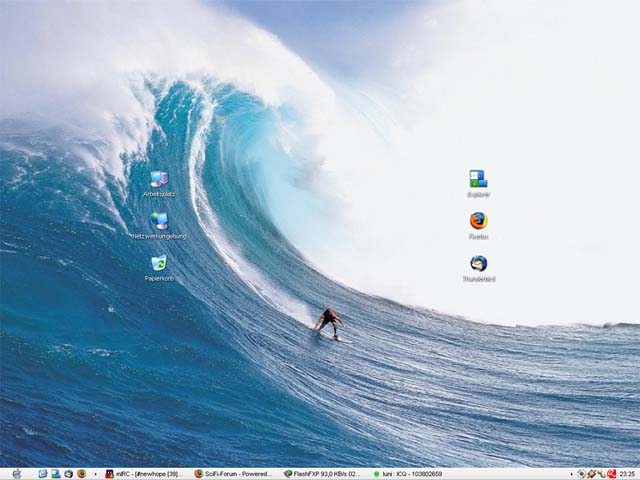This screenshot has height=480, width=640.
Task: Expand the quick launch overflow arrow
Action: click(x=96, y=474)
